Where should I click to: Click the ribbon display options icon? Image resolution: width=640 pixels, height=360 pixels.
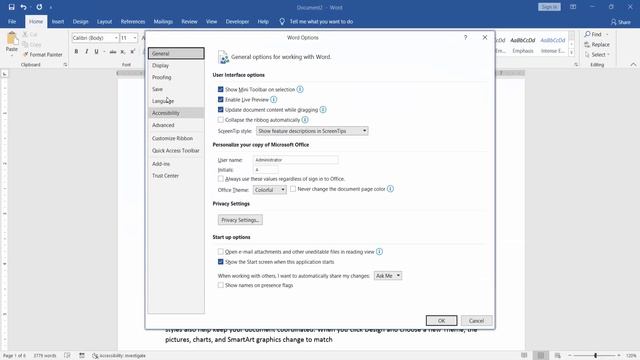[x=573, y=7]
